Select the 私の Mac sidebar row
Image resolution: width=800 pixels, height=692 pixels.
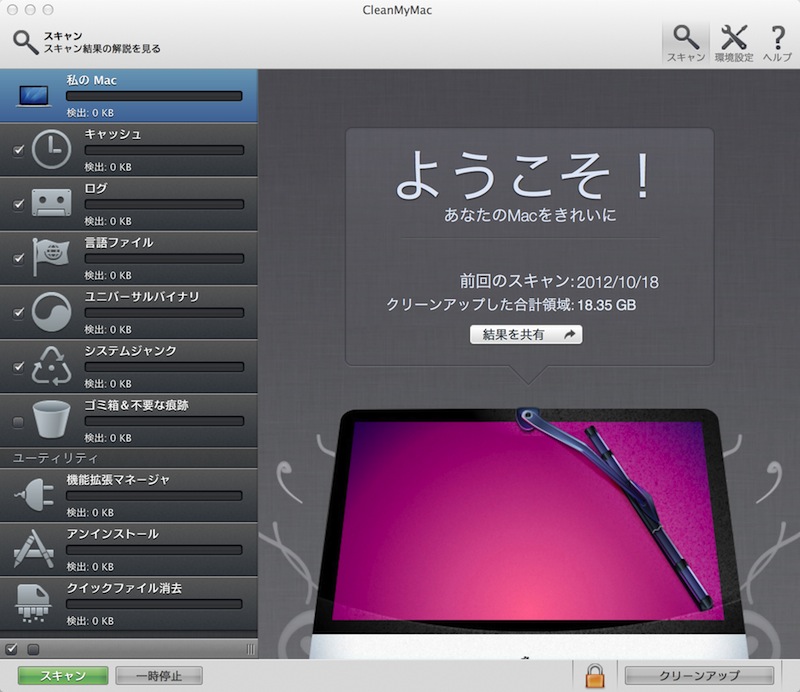point(129,96)
